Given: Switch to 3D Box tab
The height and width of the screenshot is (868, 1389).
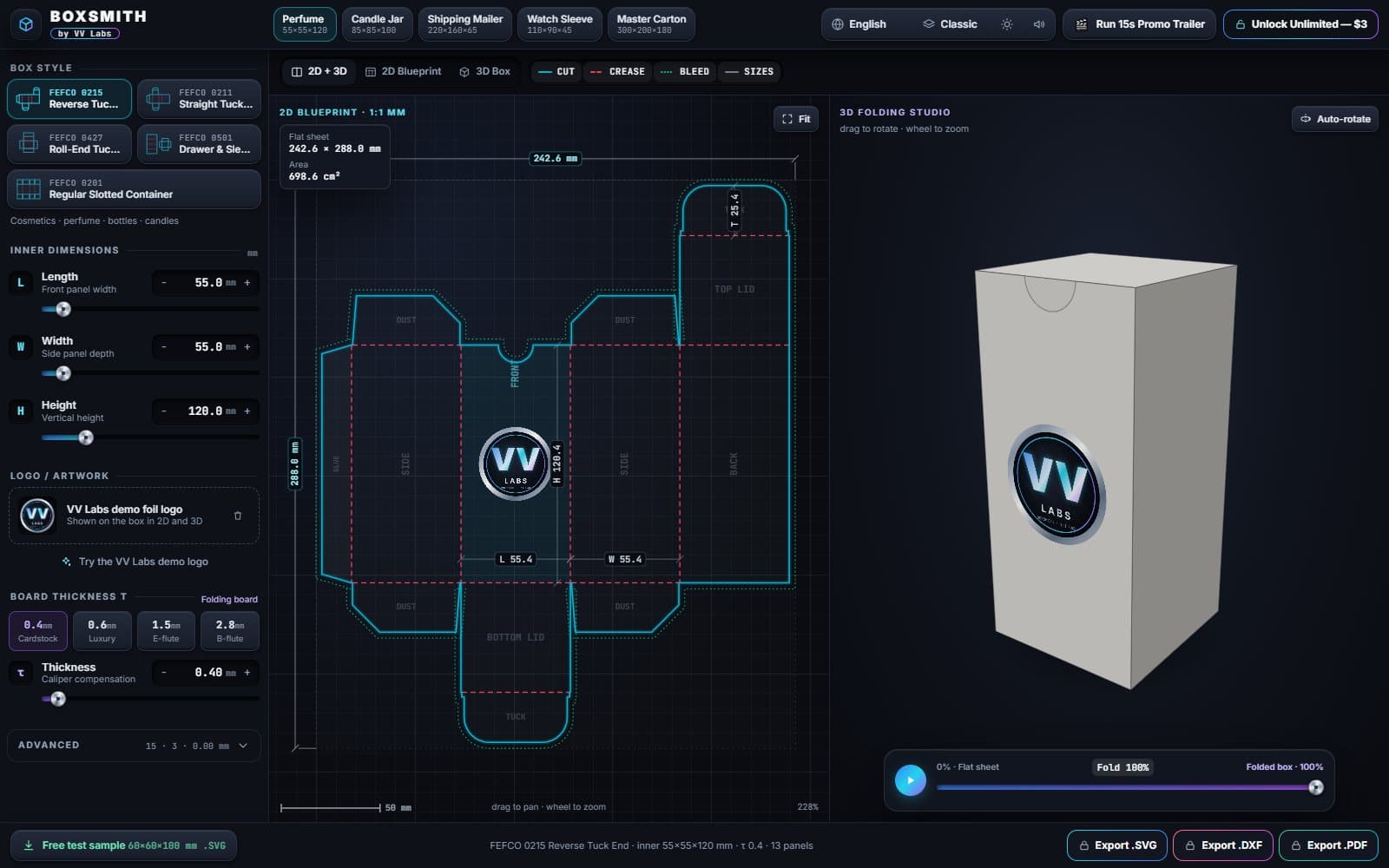Looking at the screenshot, I should coord(485,71).
